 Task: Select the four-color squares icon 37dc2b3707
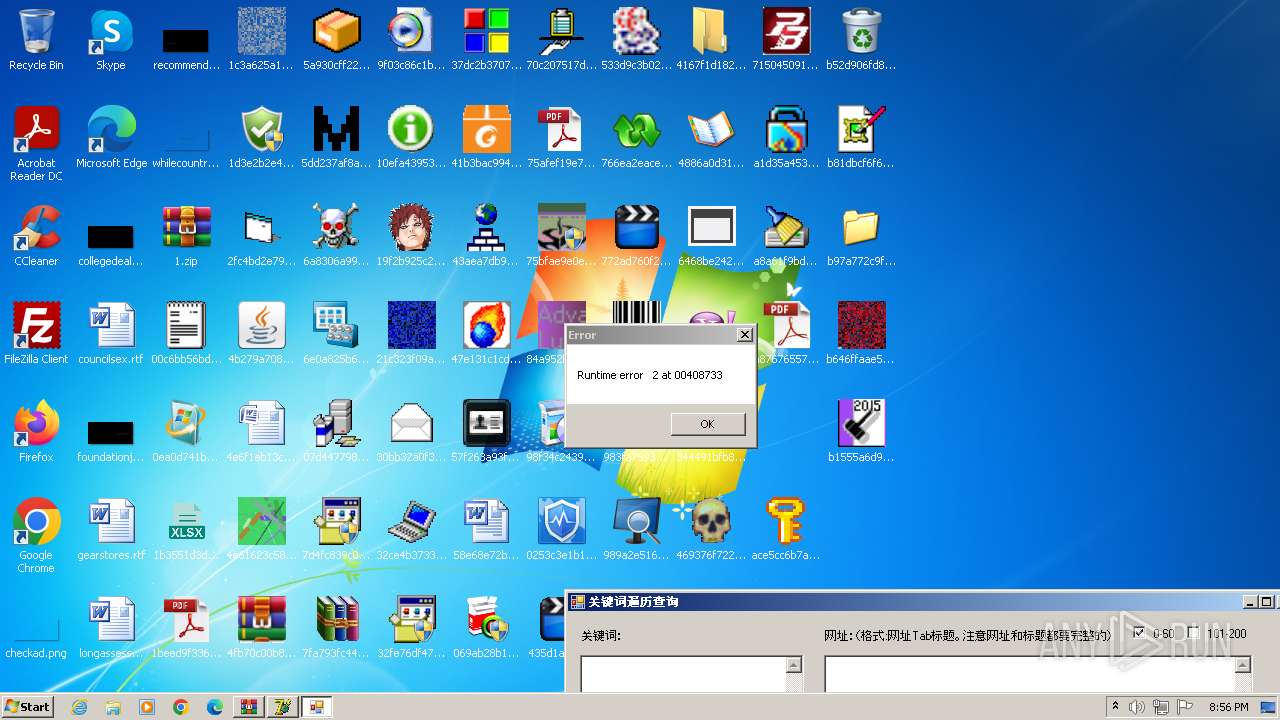486,40
